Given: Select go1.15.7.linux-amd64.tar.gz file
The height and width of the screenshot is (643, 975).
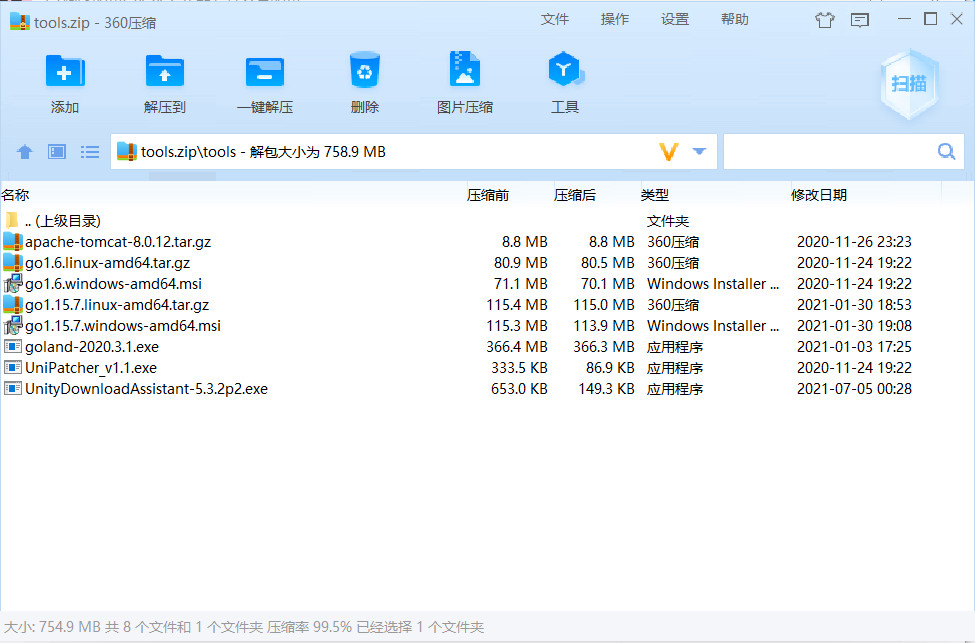Looking at the screenshot, I should pos(488,305).
